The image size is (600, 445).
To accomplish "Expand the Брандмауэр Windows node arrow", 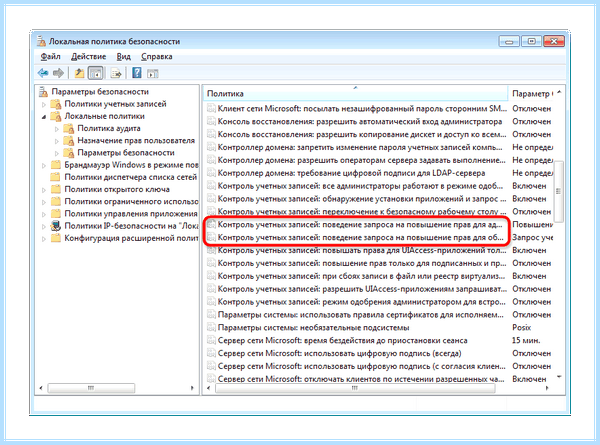I will pos(44,166).
